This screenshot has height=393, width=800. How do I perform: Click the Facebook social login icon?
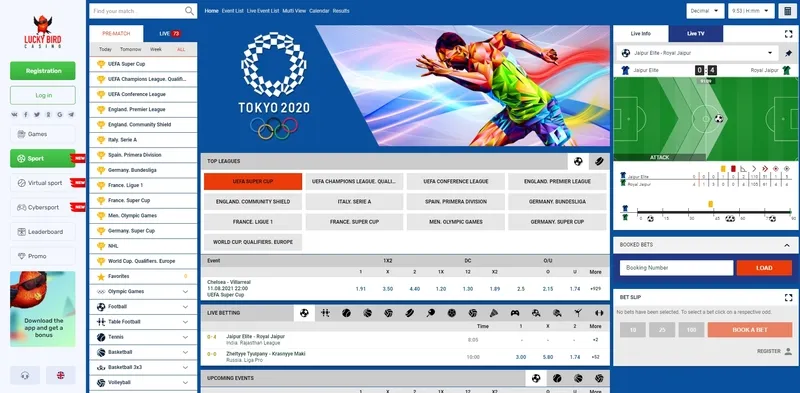click(x=26, y=115)
